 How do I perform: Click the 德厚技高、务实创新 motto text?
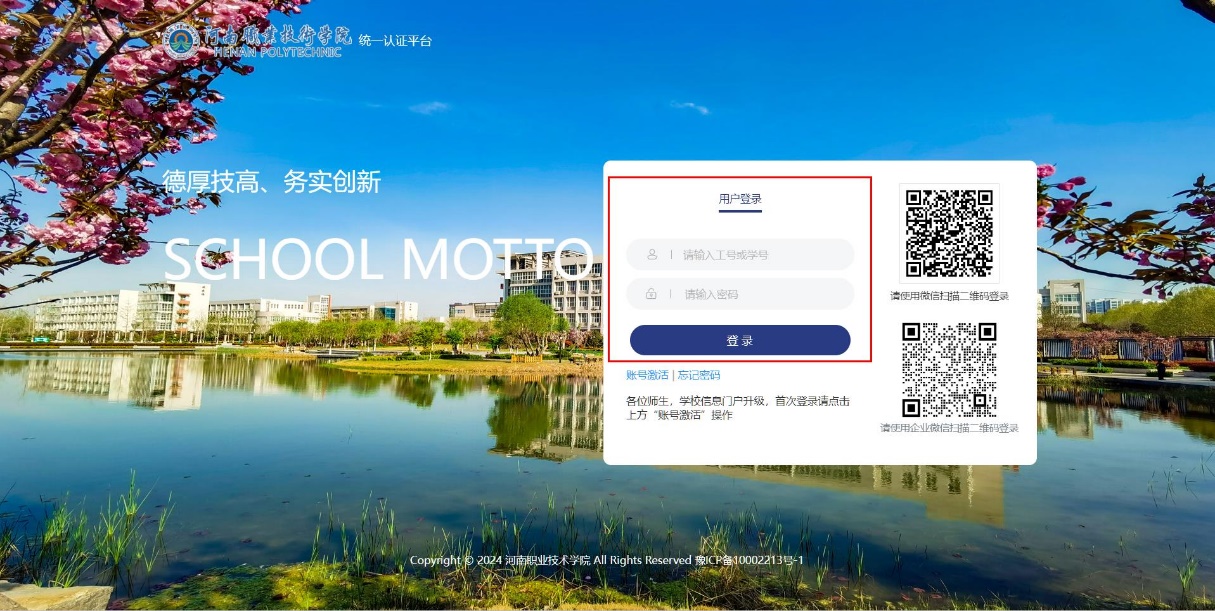[x=271, y=182]
